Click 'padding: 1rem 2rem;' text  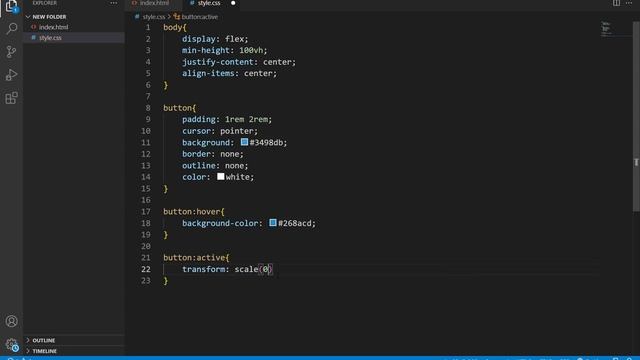coord(227,120)
